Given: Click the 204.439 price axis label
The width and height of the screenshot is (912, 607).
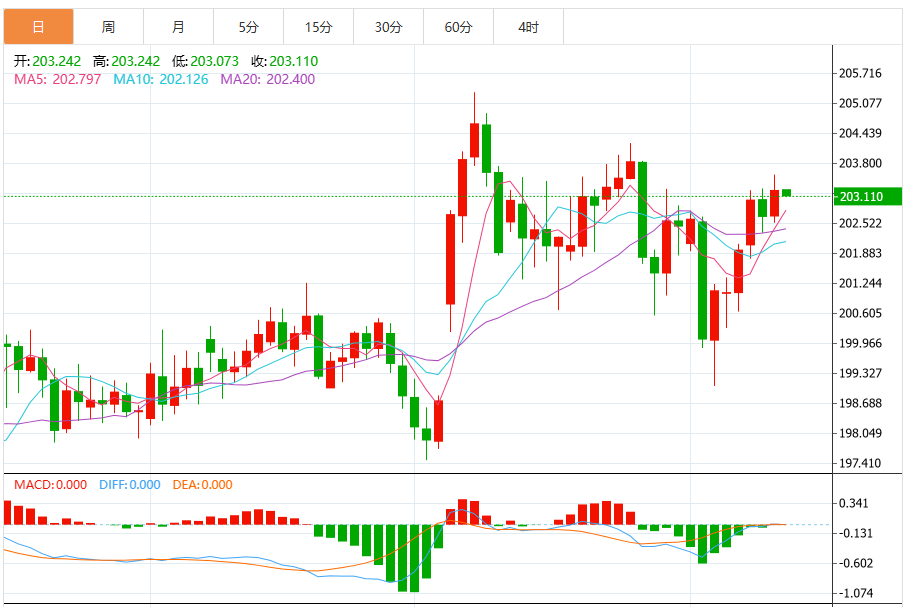Looking at the screenshot, I should (x=860, y=133).
